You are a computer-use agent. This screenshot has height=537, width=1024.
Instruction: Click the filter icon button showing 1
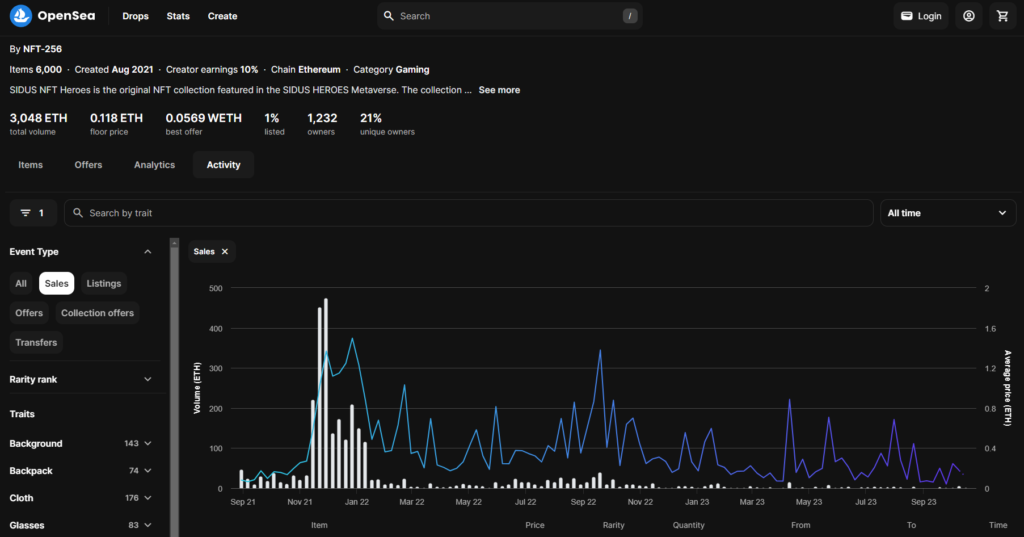click(x=33, y=213)
